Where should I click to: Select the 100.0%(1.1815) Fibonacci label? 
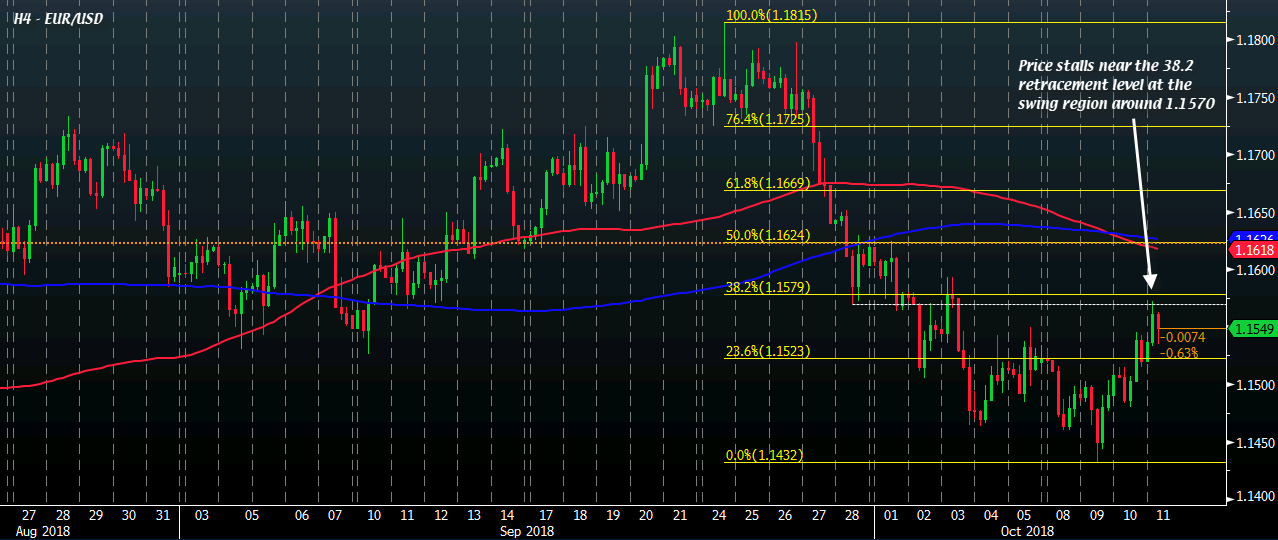tap(770, 16)
